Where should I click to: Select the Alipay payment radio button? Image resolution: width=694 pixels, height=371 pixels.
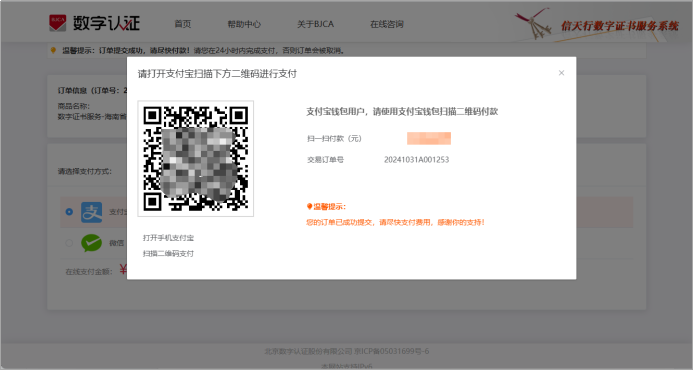(x=69, y=212)
